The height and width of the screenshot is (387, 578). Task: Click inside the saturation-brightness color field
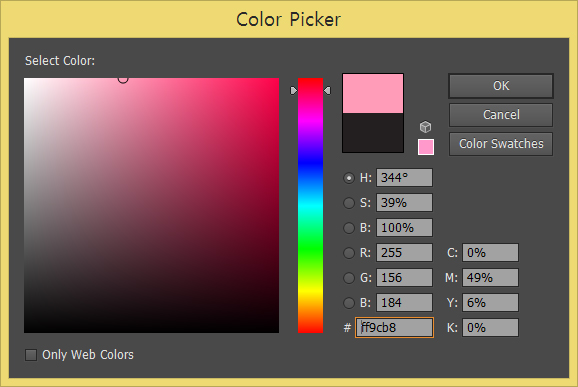(x=152, y=205)
